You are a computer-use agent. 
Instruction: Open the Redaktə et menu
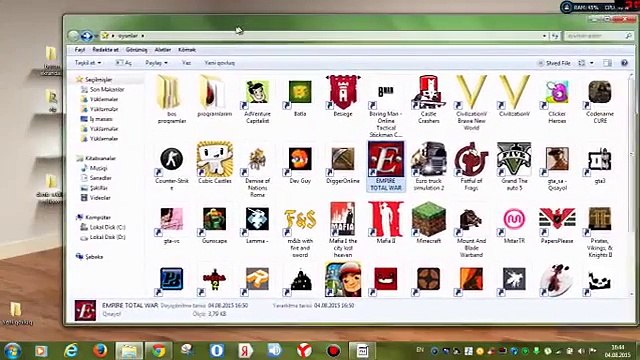click(105, 50)
